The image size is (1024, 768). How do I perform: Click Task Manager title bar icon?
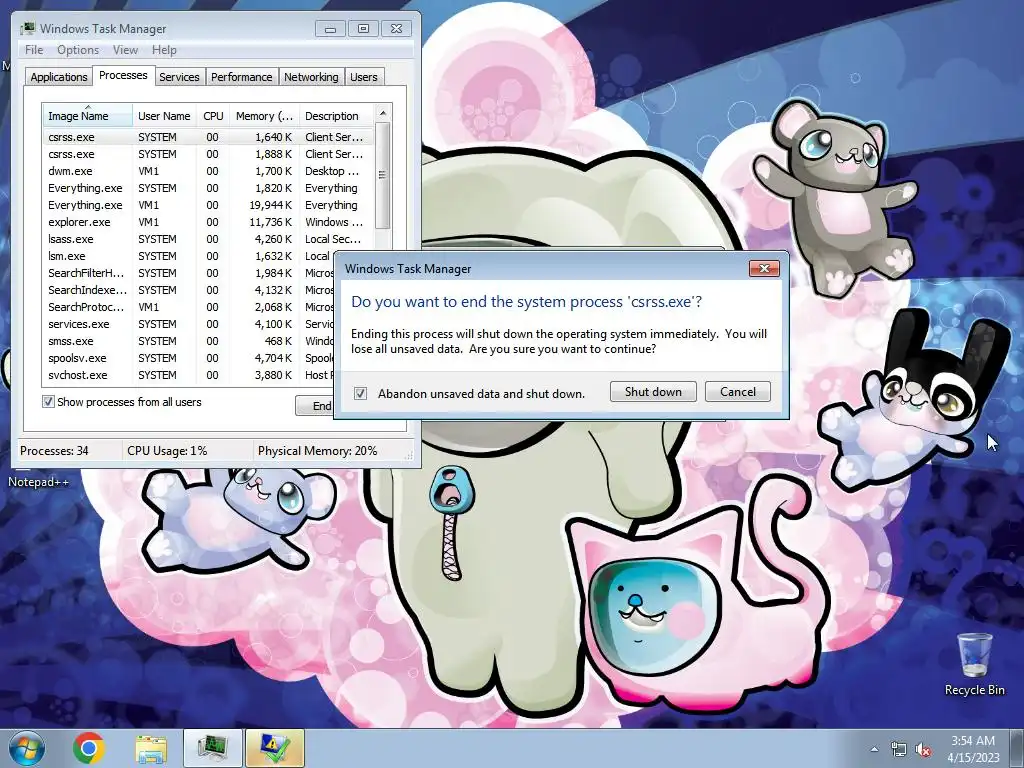click(x=27, y=29)
